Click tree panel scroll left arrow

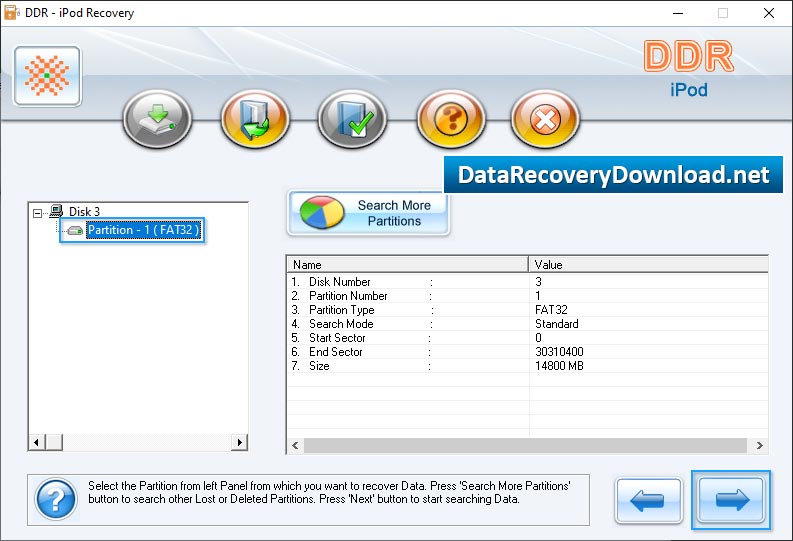click(36, 442)
